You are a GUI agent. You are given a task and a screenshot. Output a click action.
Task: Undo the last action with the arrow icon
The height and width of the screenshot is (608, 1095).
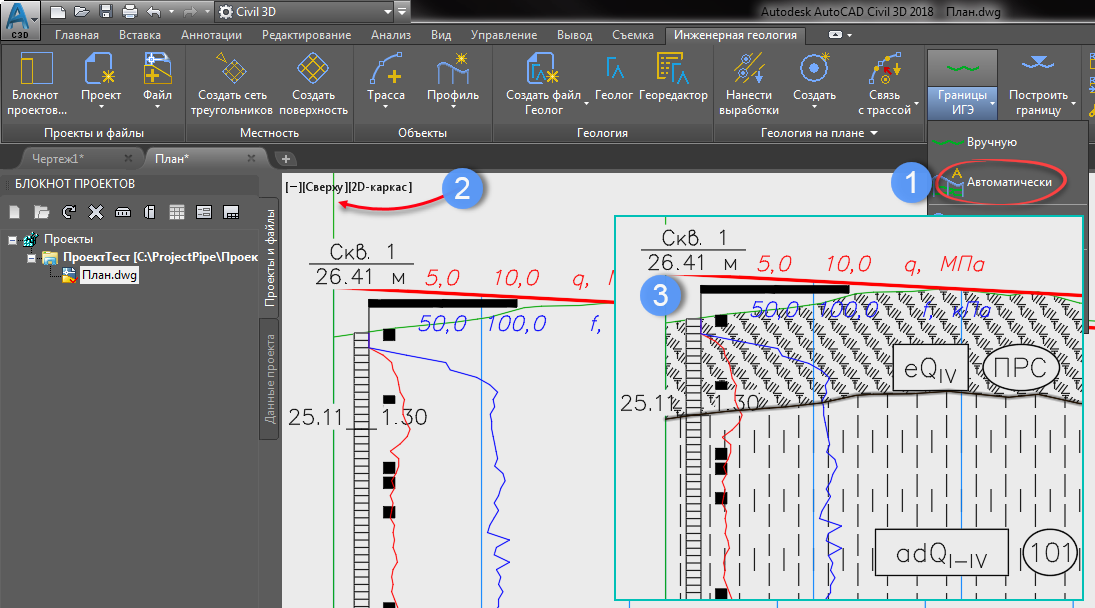pyautogui.click(x=154, y=11)
